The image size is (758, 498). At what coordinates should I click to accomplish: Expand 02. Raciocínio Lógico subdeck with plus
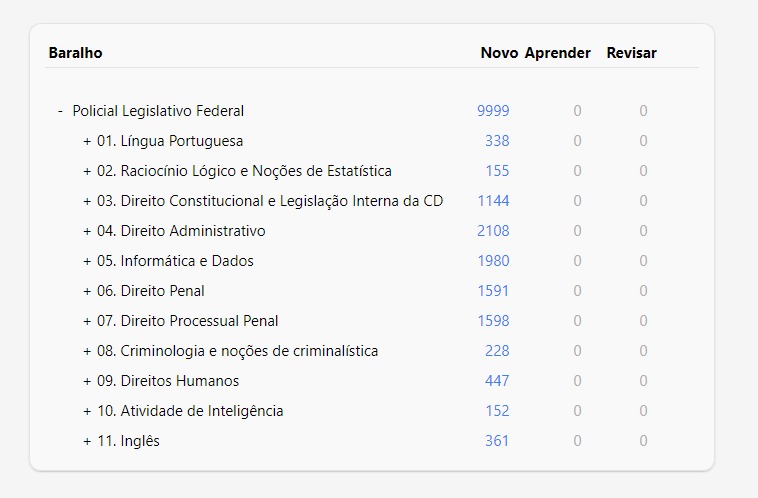[x=87, y=171]
